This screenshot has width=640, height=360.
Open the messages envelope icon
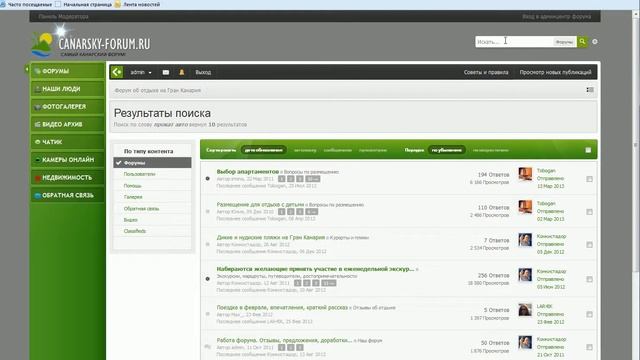pyautogui.click(x=166, y=72)
